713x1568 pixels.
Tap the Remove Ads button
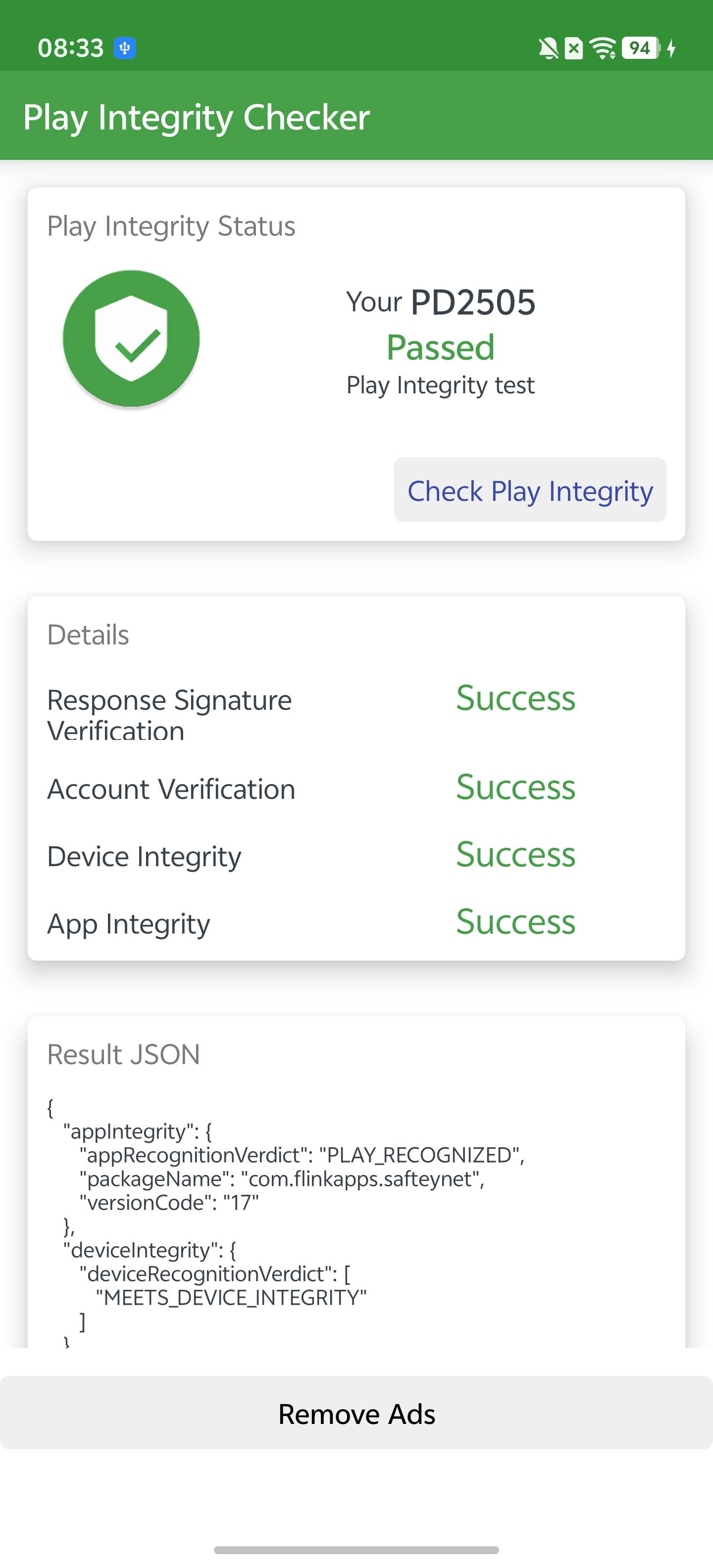pos(356,1414)
